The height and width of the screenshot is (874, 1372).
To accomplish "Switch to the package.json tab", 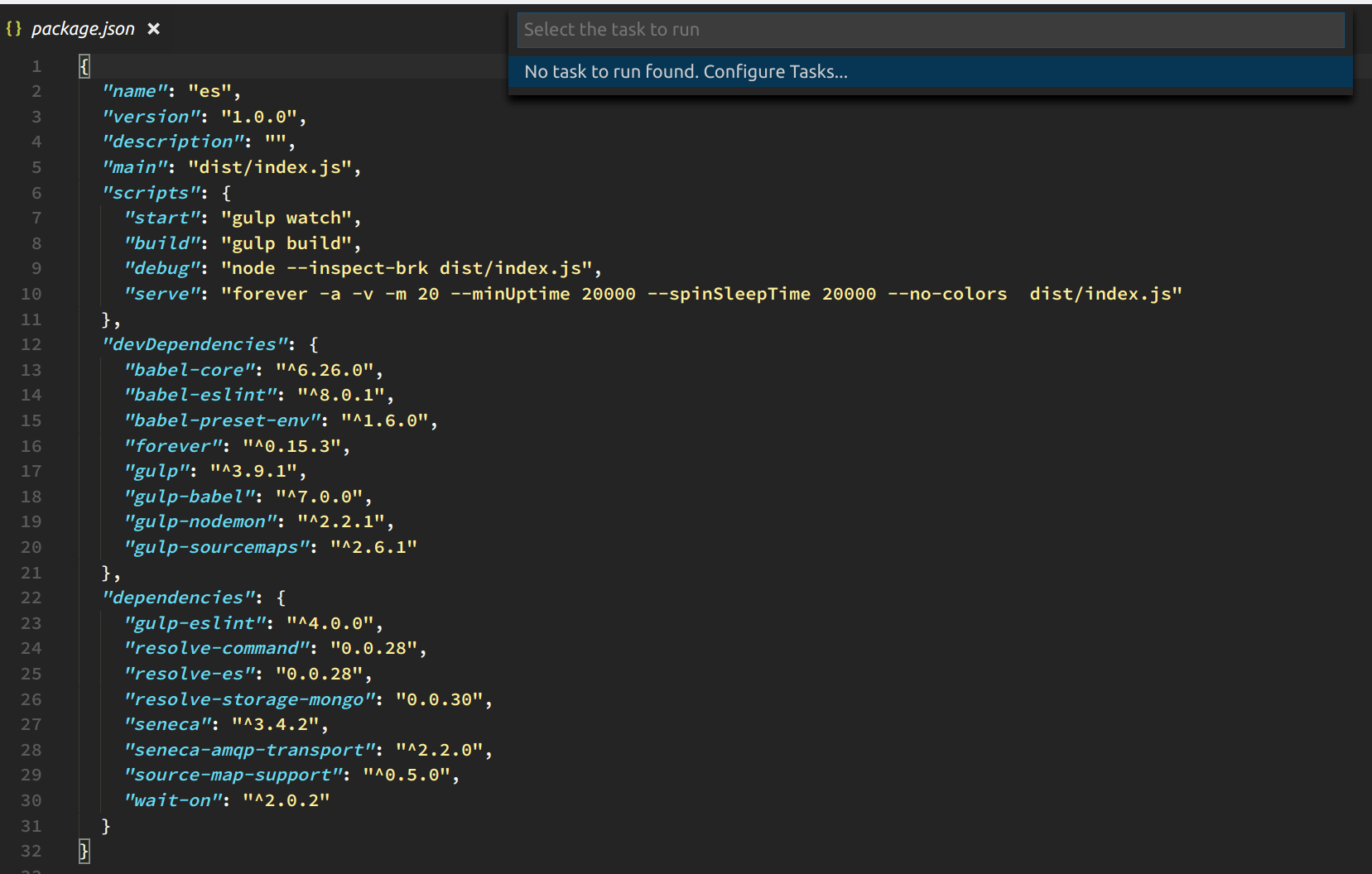I will pyautogui.click(x=83, y=28).
